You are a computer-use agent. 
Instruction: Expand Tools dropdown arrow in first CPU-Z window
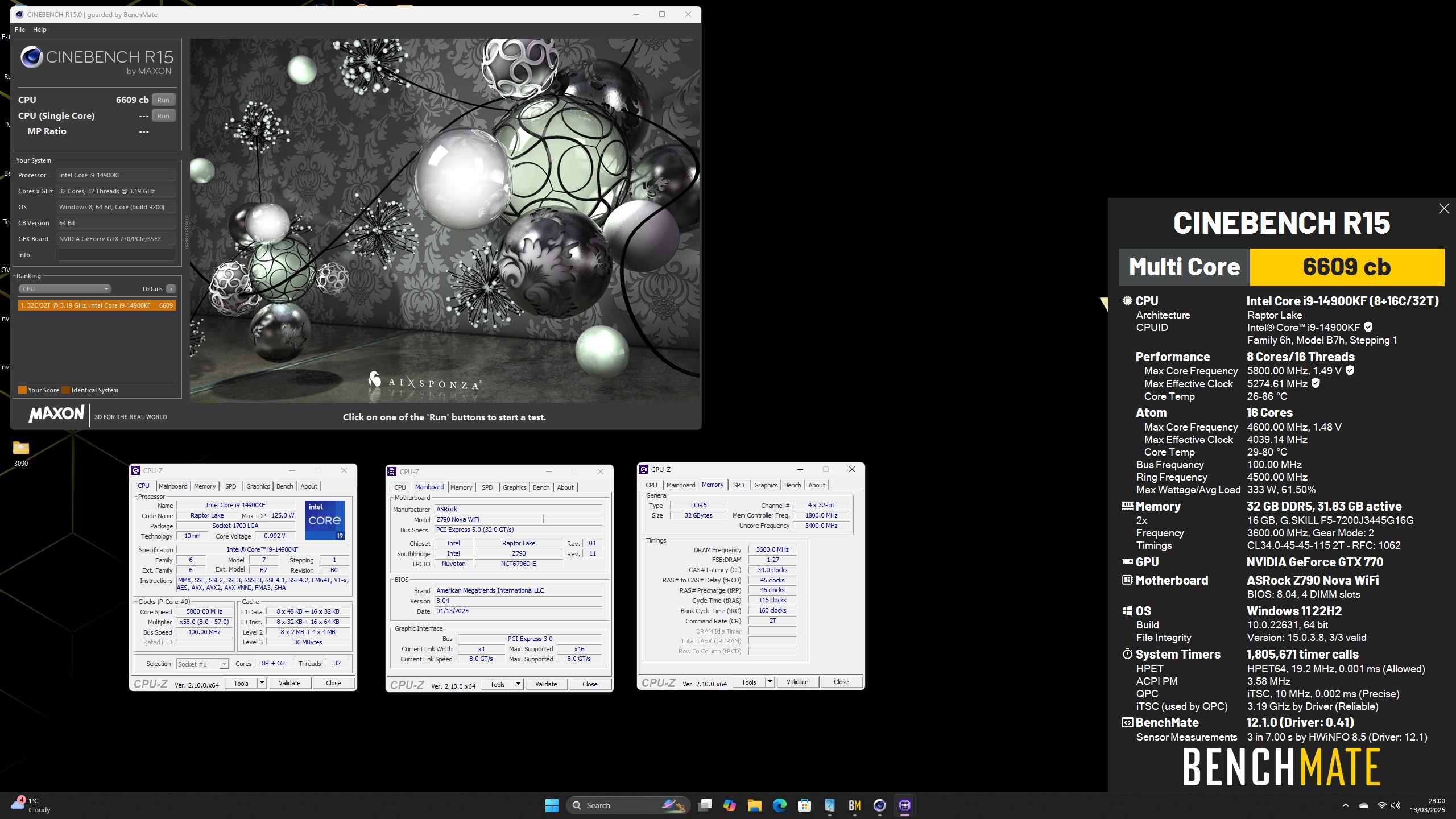tap(262, 683)
